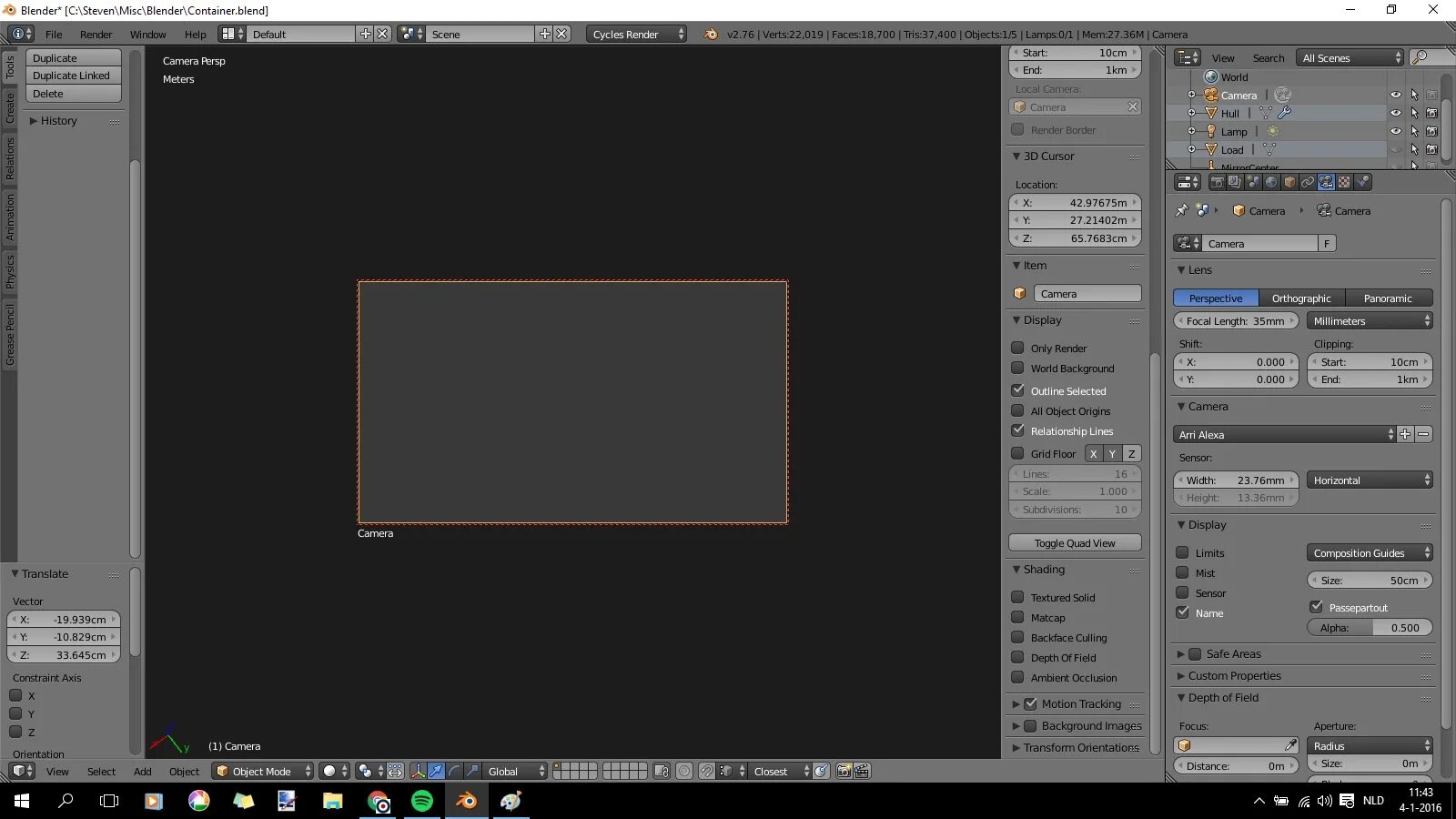Uncheck Outline Selected in Display panel
1456x819 pixels.
coord(1018,390)
